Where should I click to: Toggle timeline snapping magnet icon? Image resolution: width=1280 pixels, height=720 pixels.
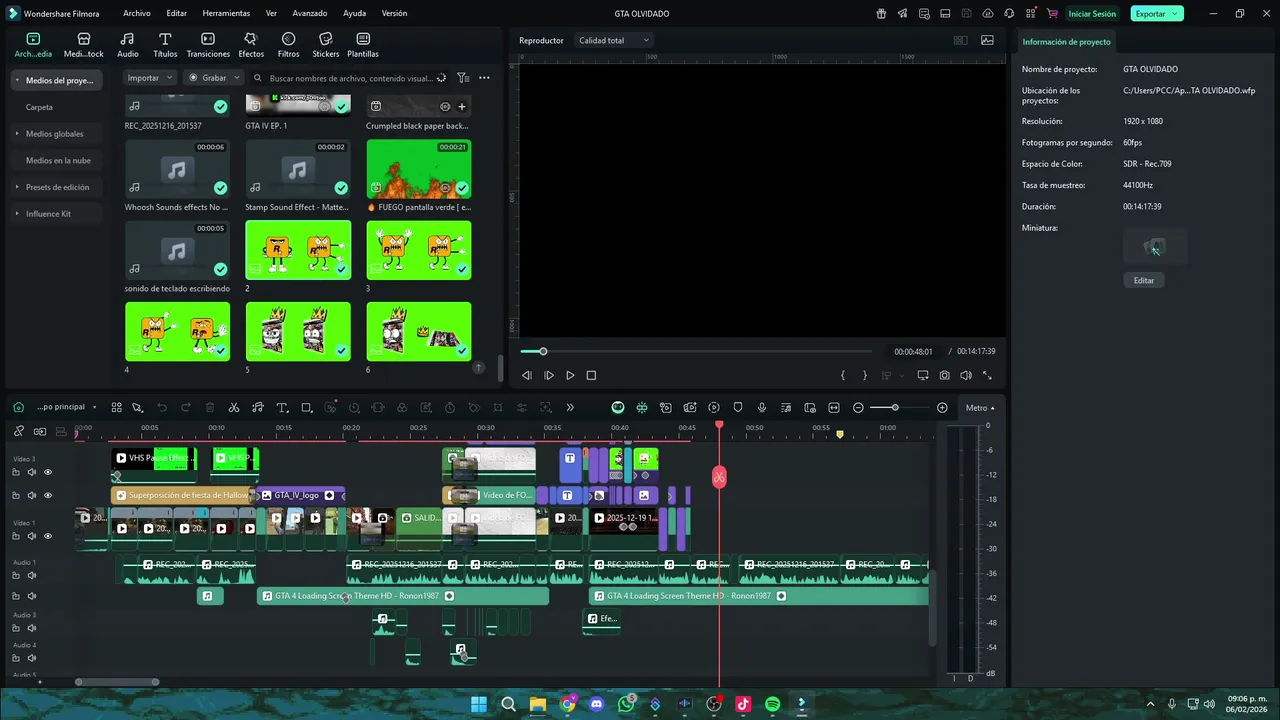point(642,408)
